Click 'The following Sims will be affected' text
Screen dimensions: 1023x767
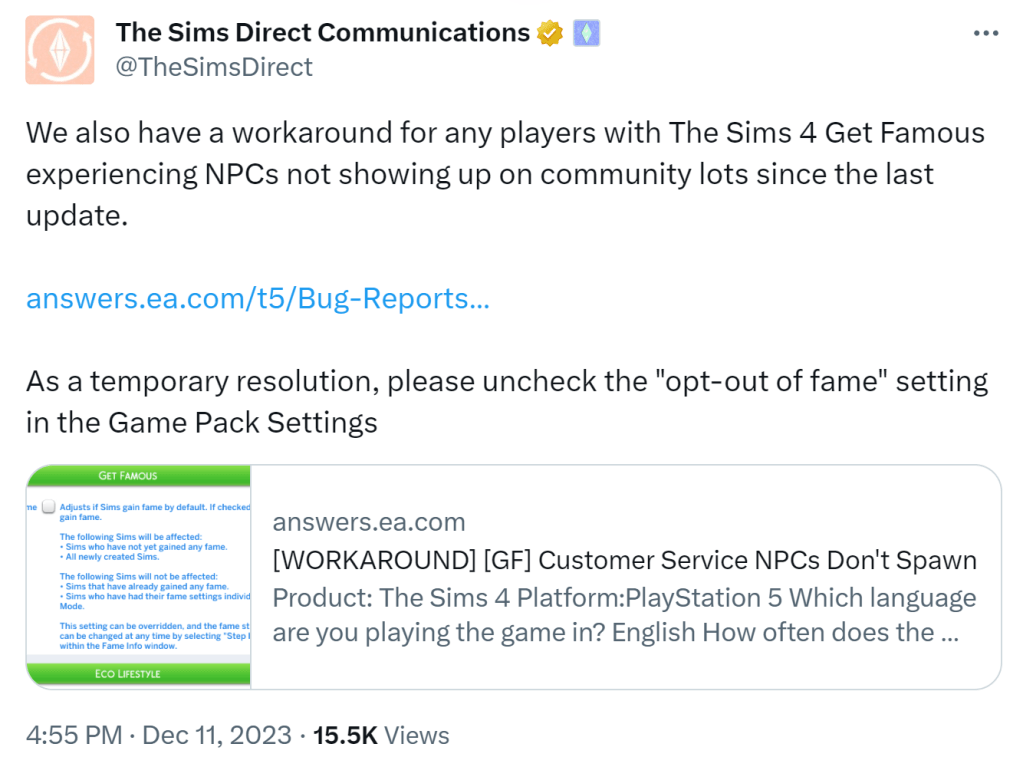coord(130,537)
